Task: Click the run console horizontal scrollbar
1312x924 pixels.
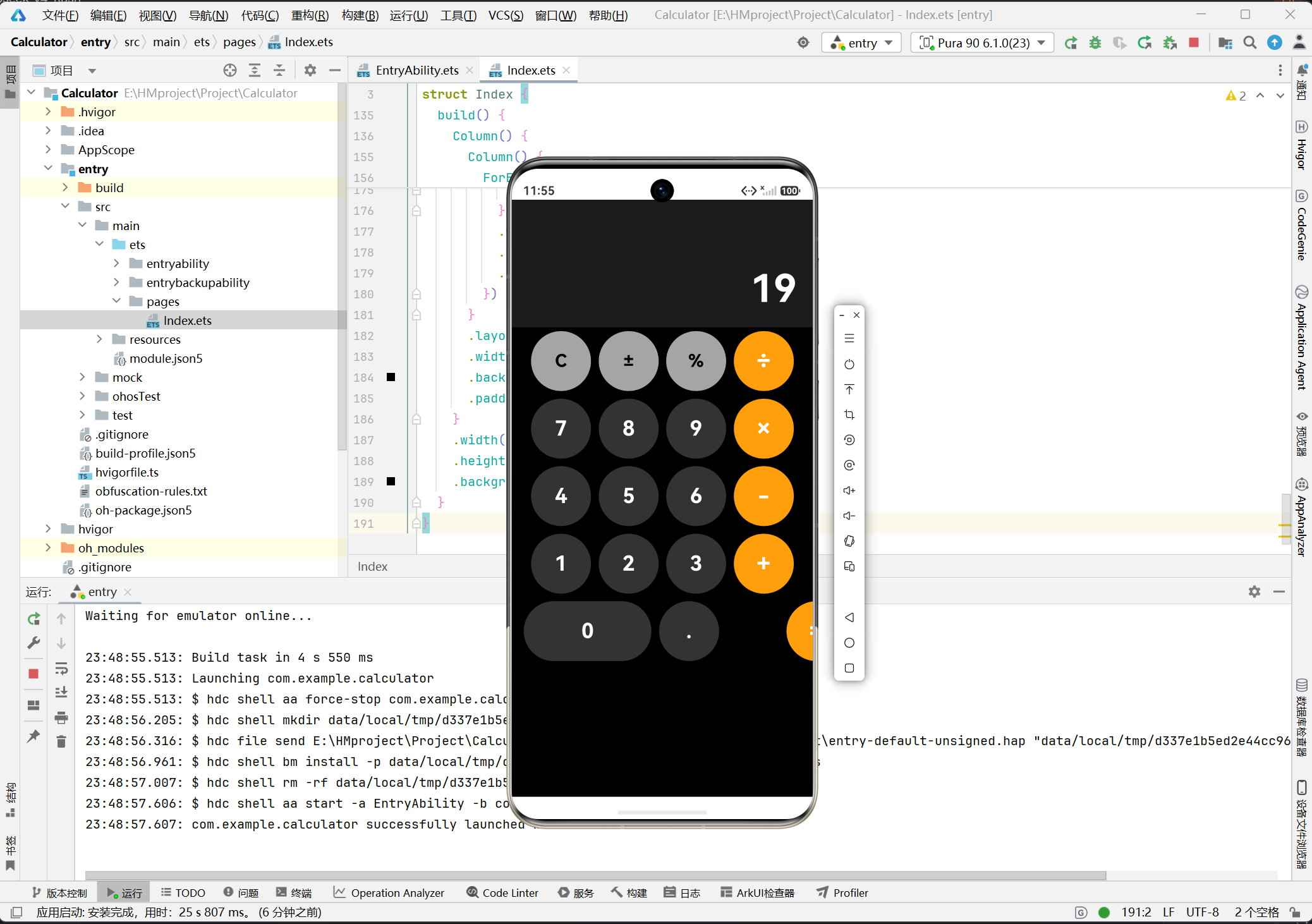Action: point(595,875)
